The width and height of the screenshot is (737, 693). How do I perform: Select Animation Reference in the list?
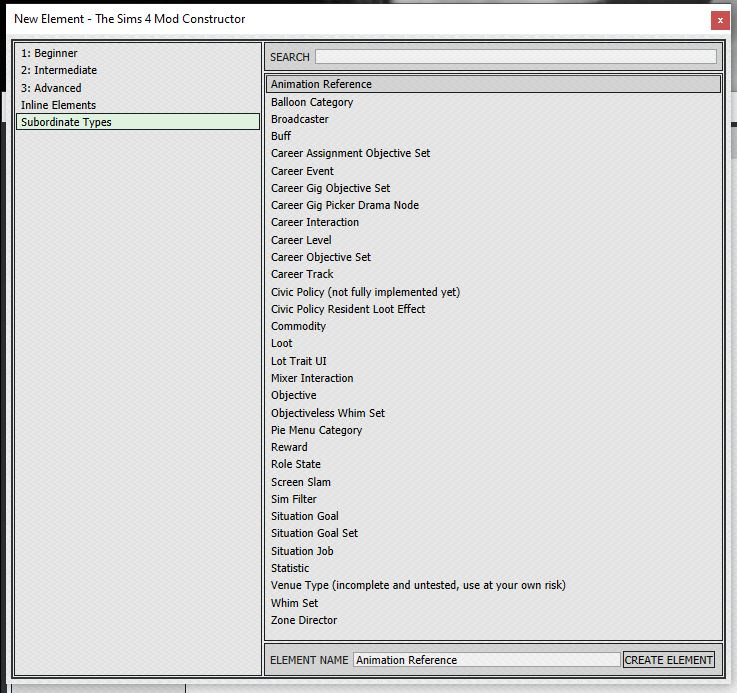[x=321, y=85]
